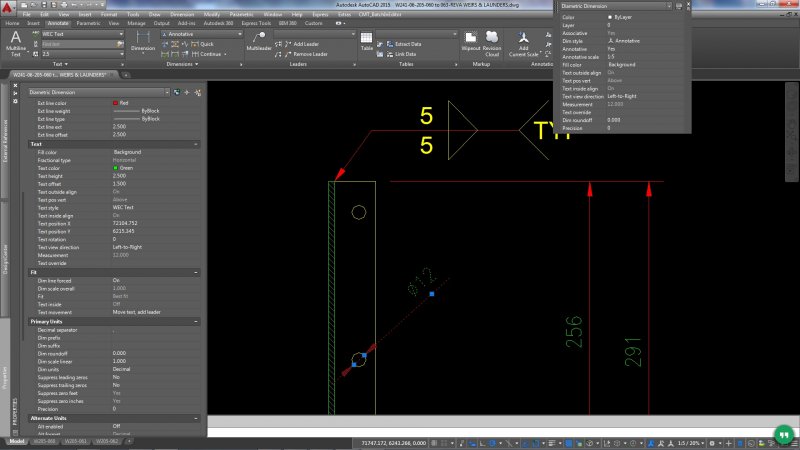Click Add Leader

point(302,44)
